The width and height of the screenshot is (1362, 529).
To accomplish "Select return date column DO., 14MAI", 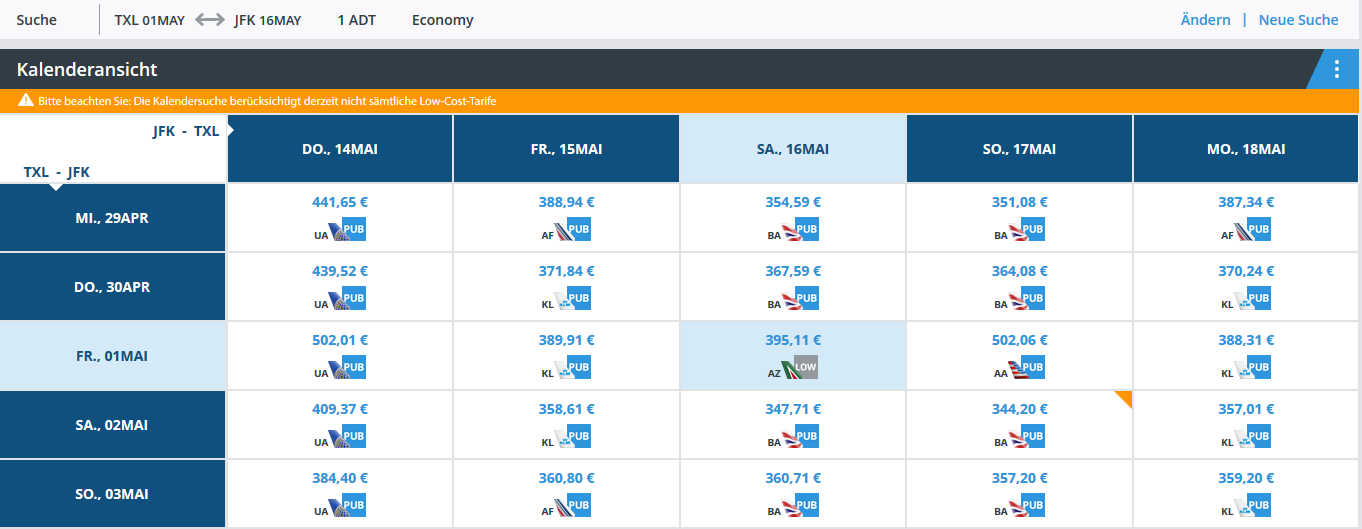I will (340, 149).
